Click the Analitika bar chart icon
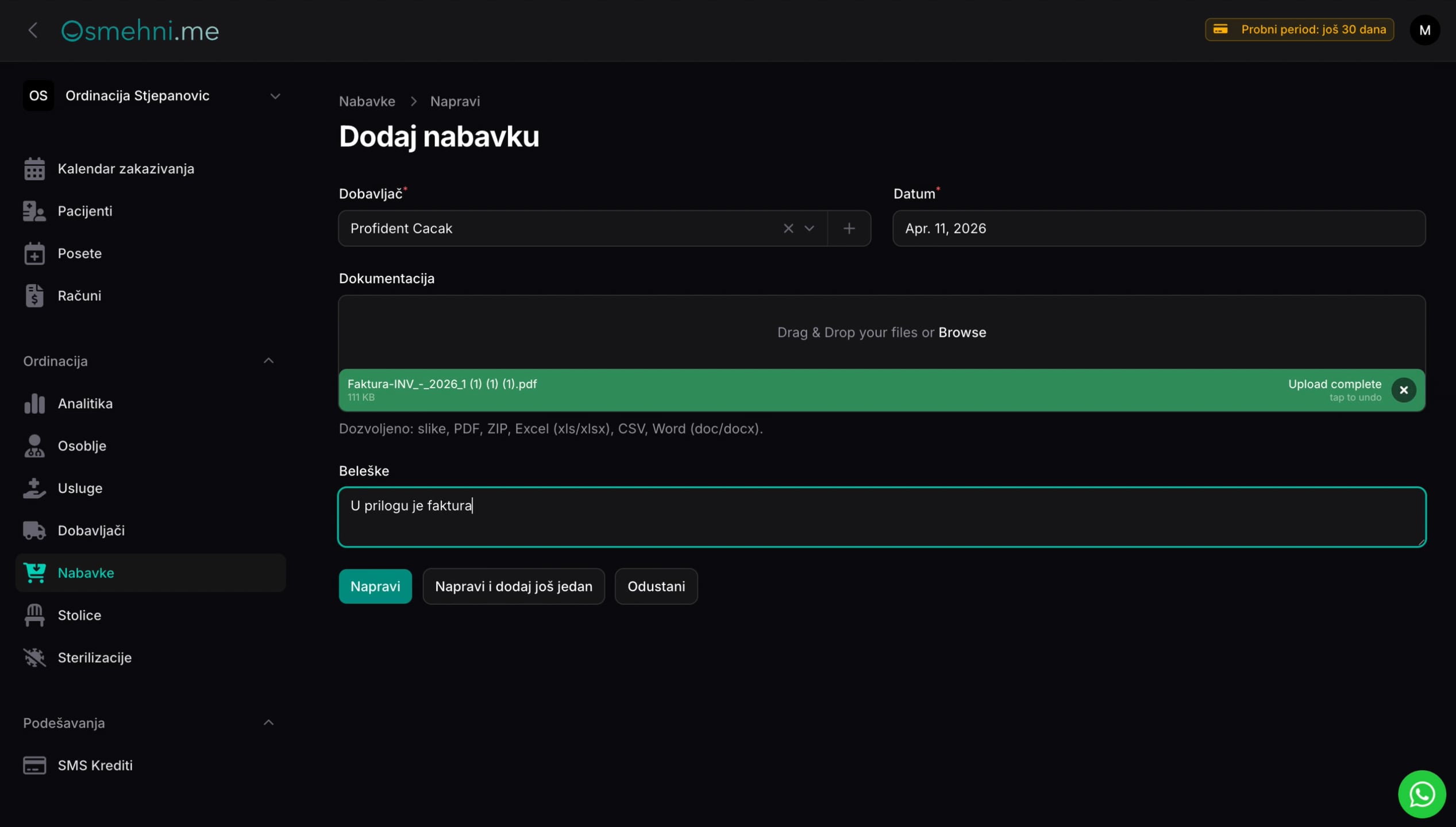Screen dimensions: 1456x827 34,404
